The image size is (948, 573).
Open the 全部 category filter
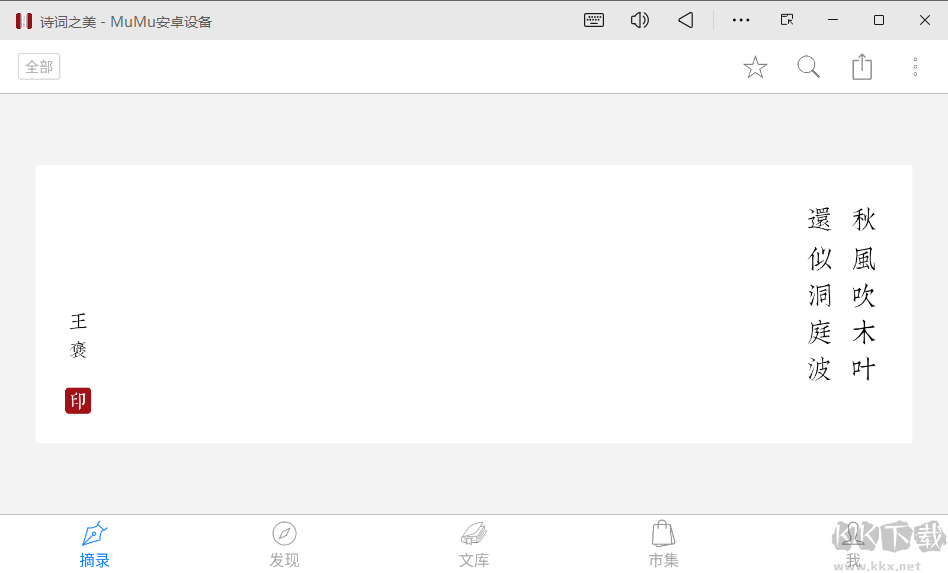coord(39,66)
